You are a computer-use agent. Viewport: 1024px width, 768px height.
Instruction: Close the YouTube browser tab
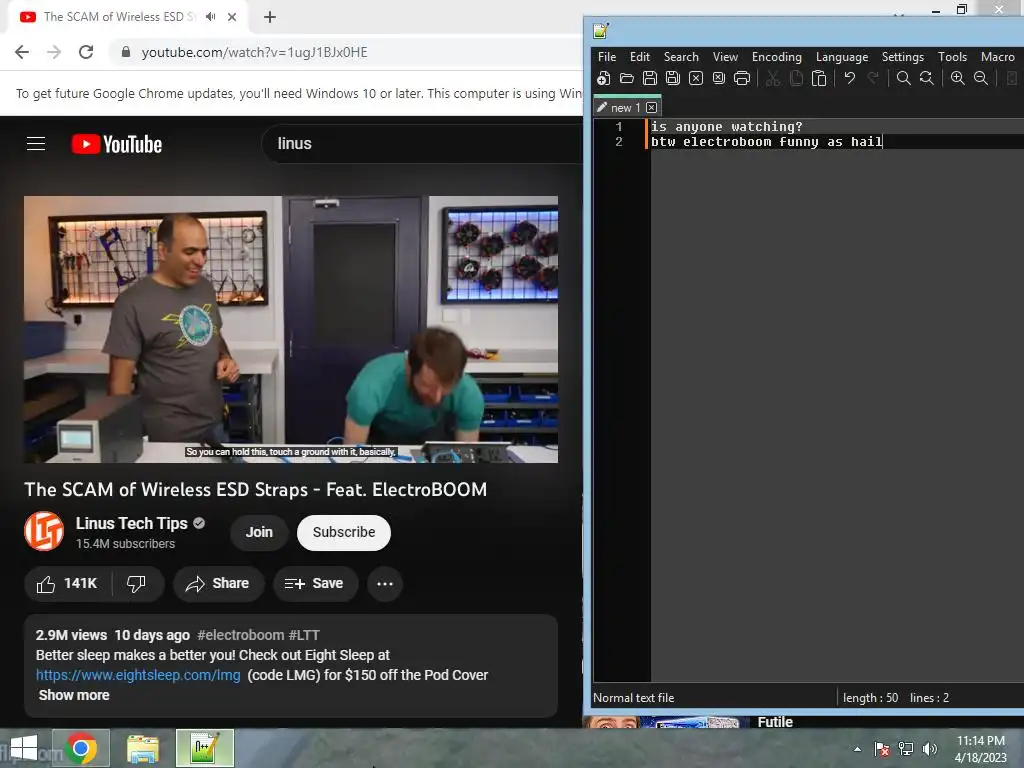click(x=232, y=17)
